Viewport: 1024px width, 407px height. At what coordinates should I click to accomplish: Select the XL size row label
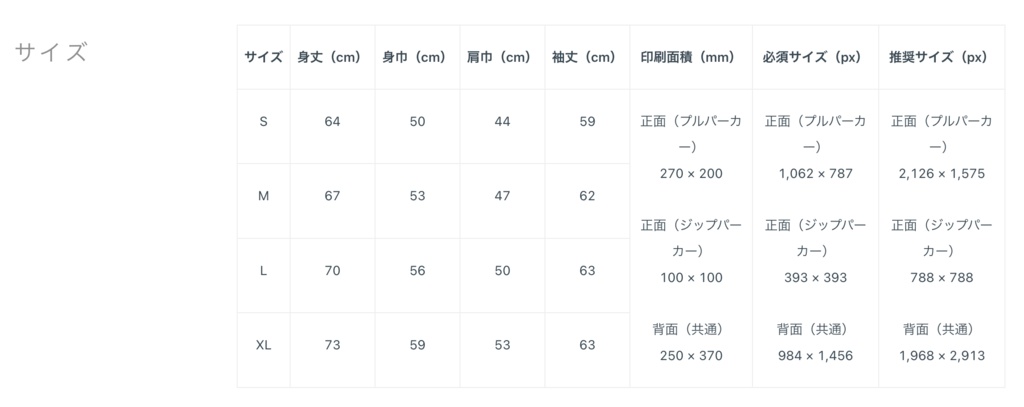264,345
